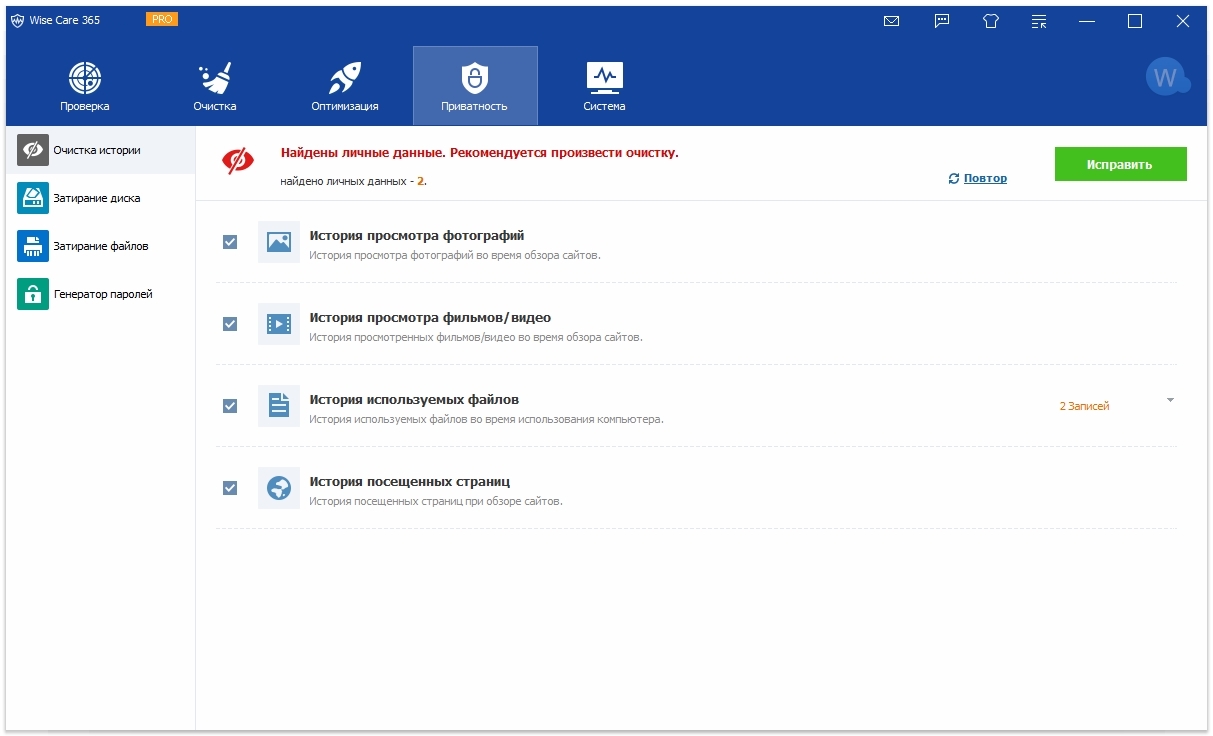Open the skin (t-shirt) theme icon
This screenshot has width=1213, height=736.
[991, 21]
